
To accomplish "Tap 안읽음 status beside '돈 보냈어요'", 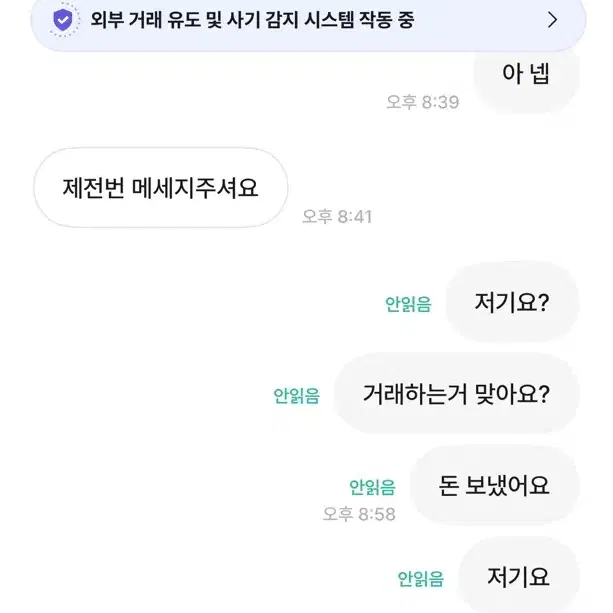I will (372, 487).
